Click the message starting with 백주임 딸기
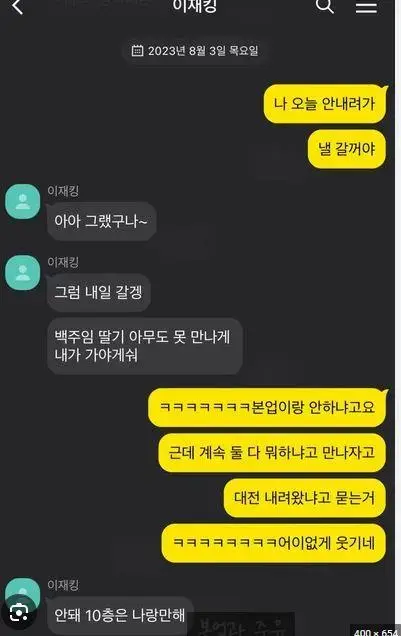 145,346
